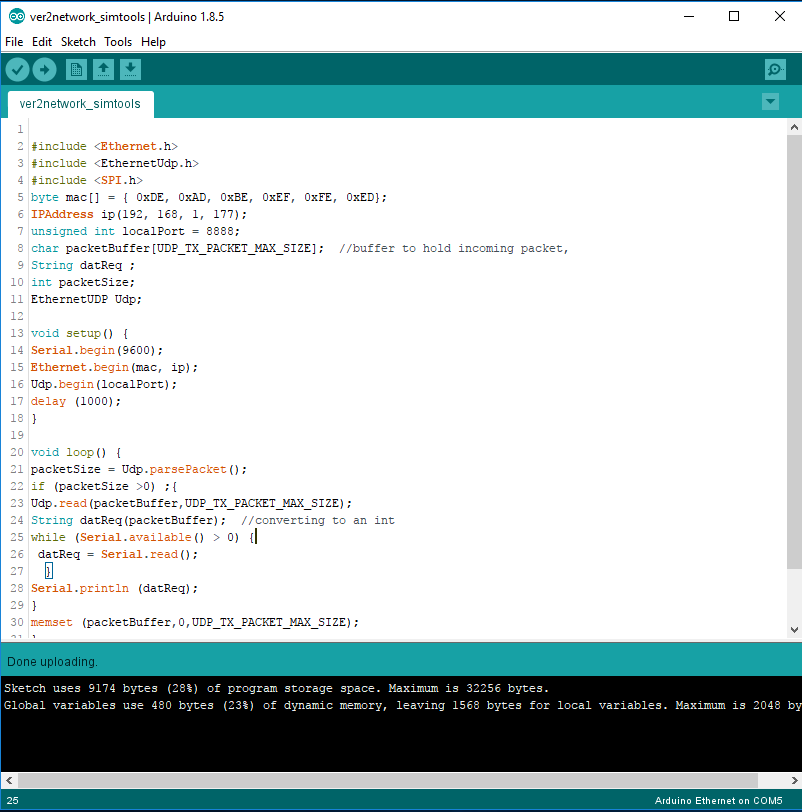Click the 'Udp.read(packetBuffer' line
Viewport: 802px width, 812px height.
(191, 503)
